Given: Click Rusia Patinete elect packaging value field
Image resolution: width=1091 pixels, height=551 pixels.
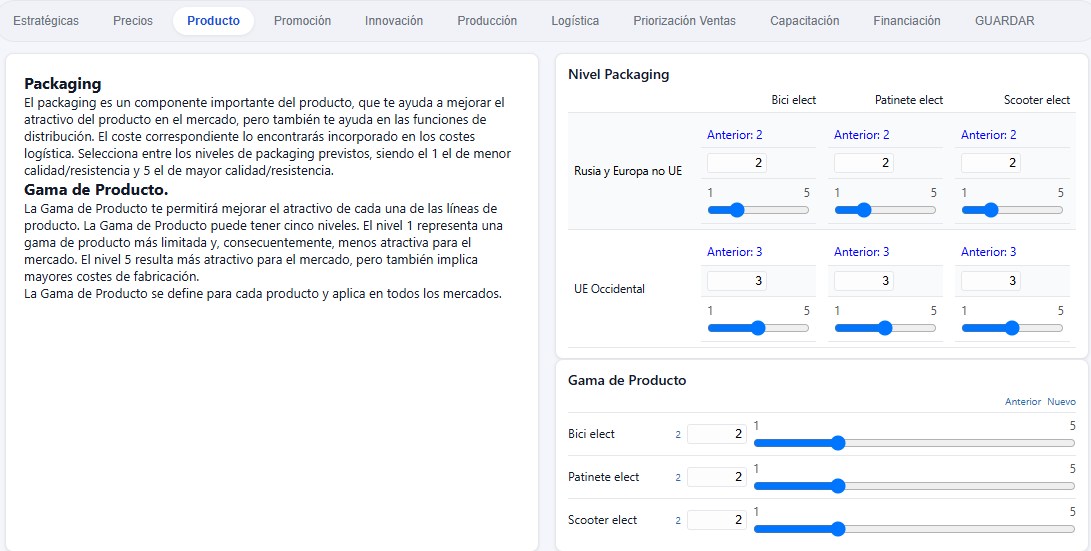Looking at the screenshot, I should (863, 163).
